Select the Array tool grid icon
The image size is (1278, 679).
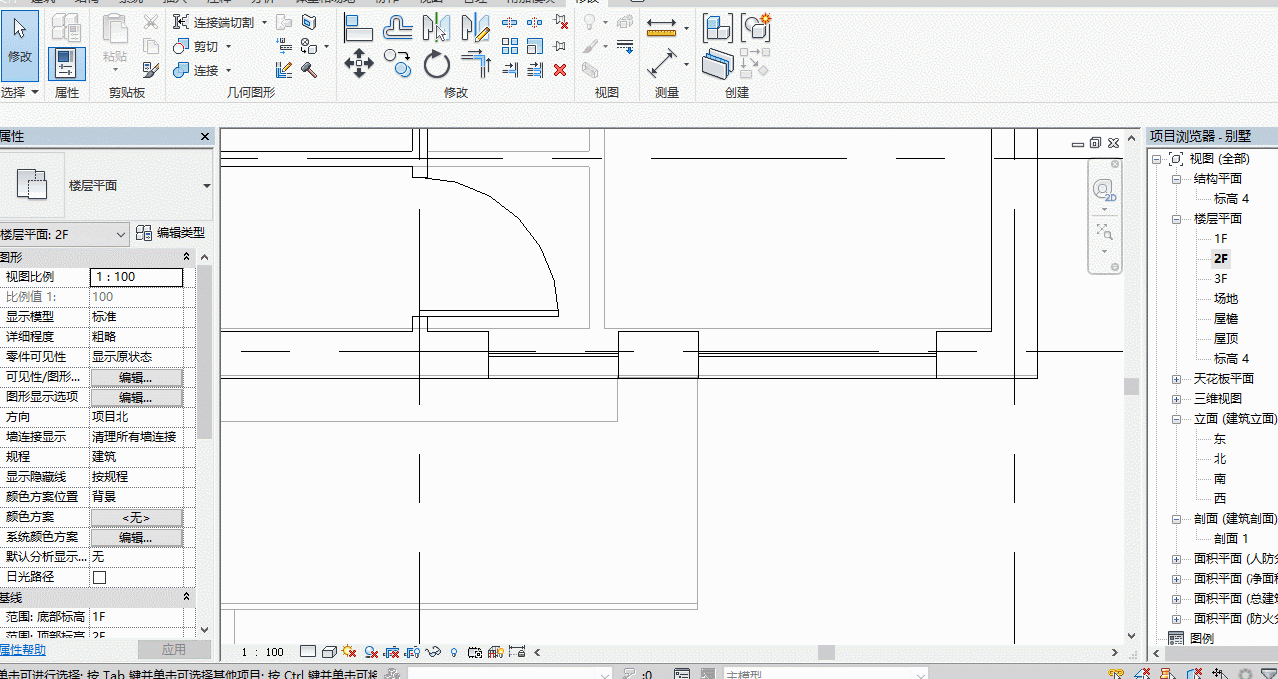[510, 46]
